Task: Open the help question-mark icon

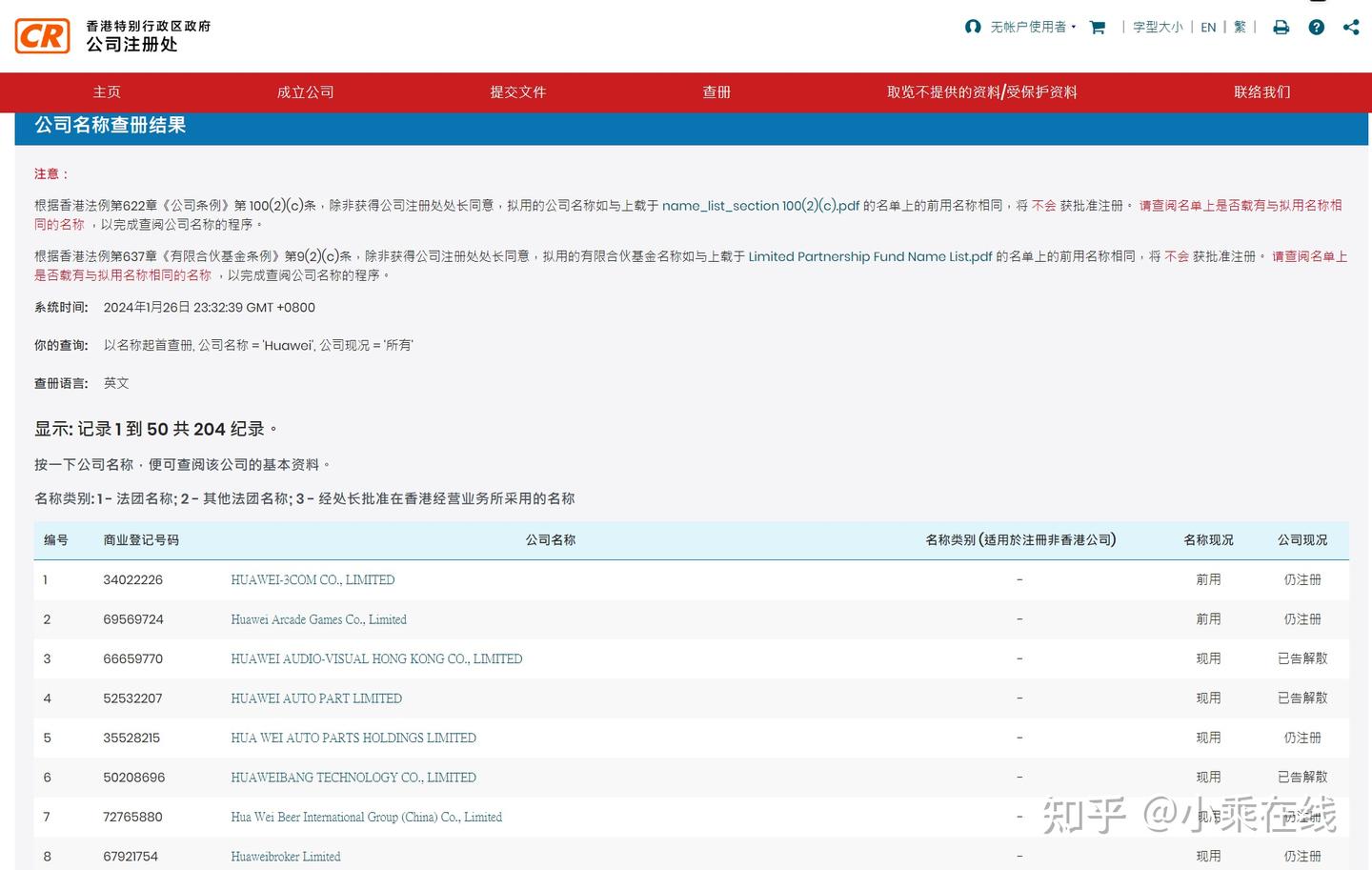Action: pyautogui.click(x=1316, y=27)
